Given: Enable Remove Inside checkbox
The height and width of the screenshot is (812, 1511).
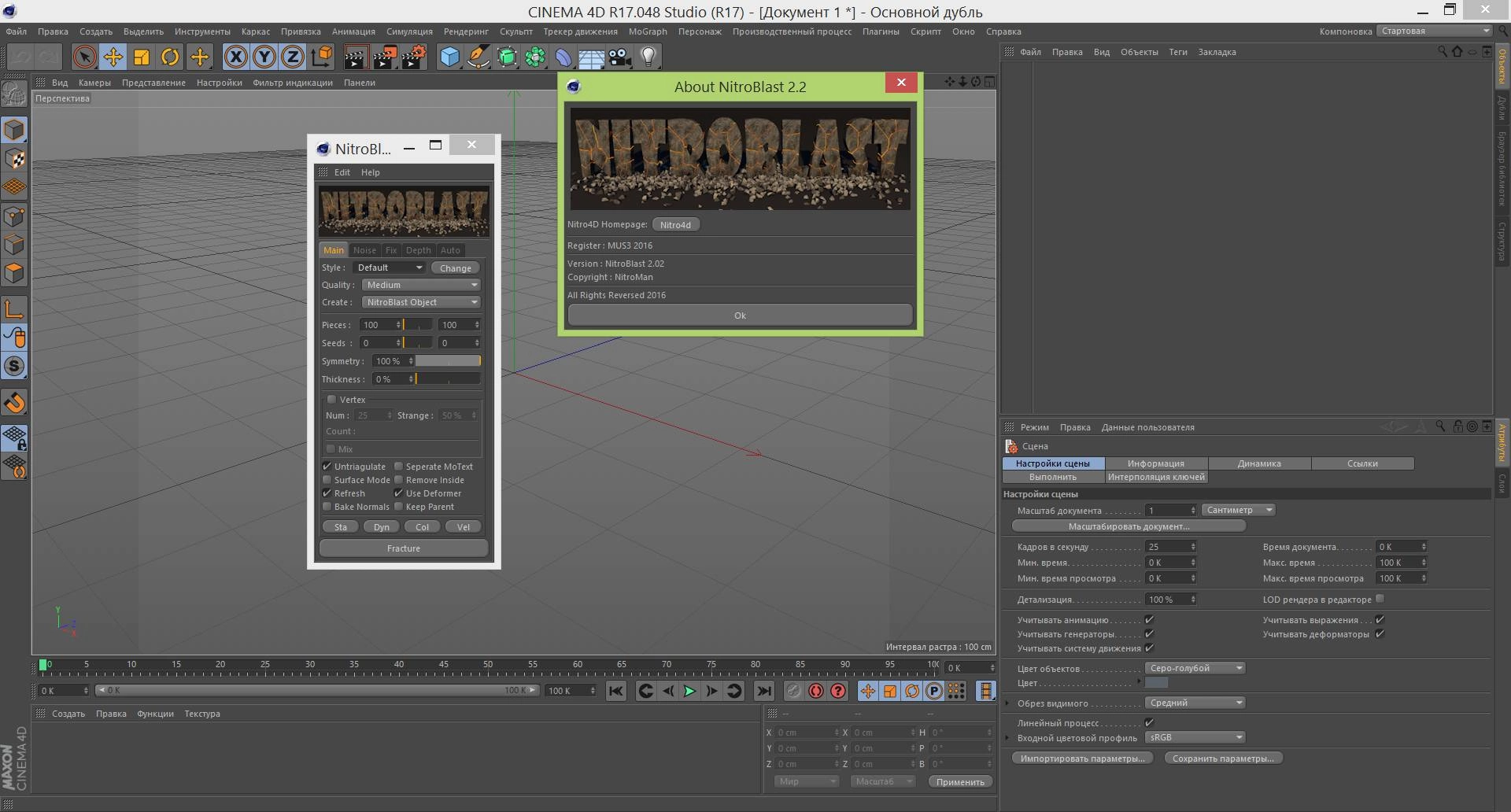Looking at the screenshot, I should tap(398, 480).
